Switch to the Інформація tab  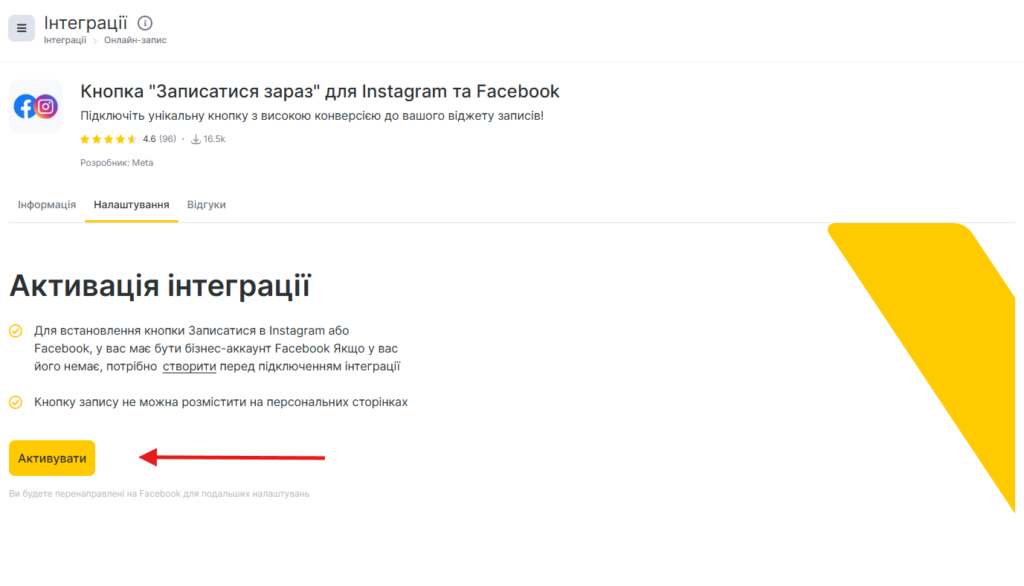(46, 205)
